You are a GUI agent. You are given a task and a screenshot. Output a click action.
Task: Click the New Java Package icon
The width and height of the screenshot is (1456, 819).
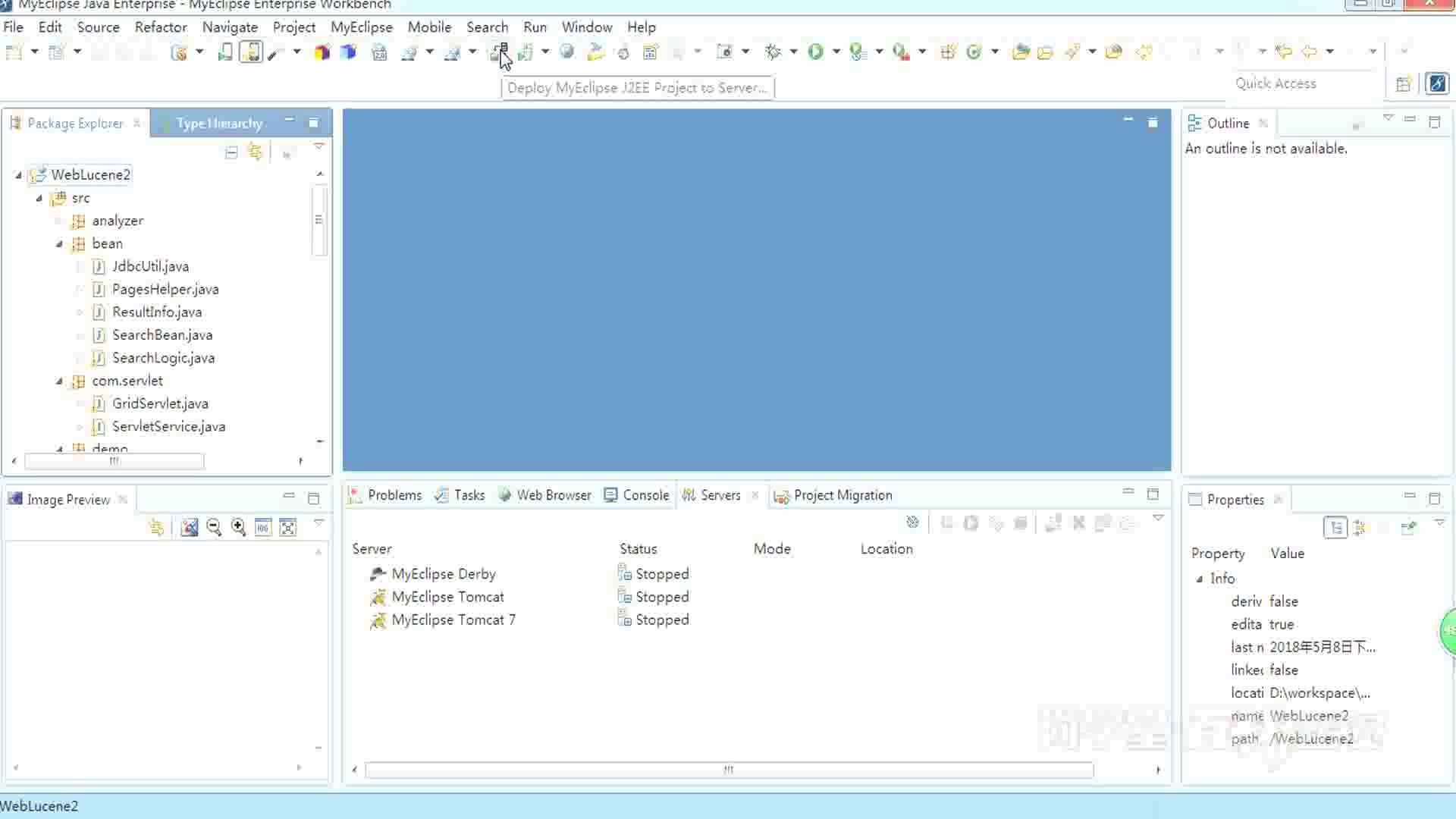pos(948,52)
